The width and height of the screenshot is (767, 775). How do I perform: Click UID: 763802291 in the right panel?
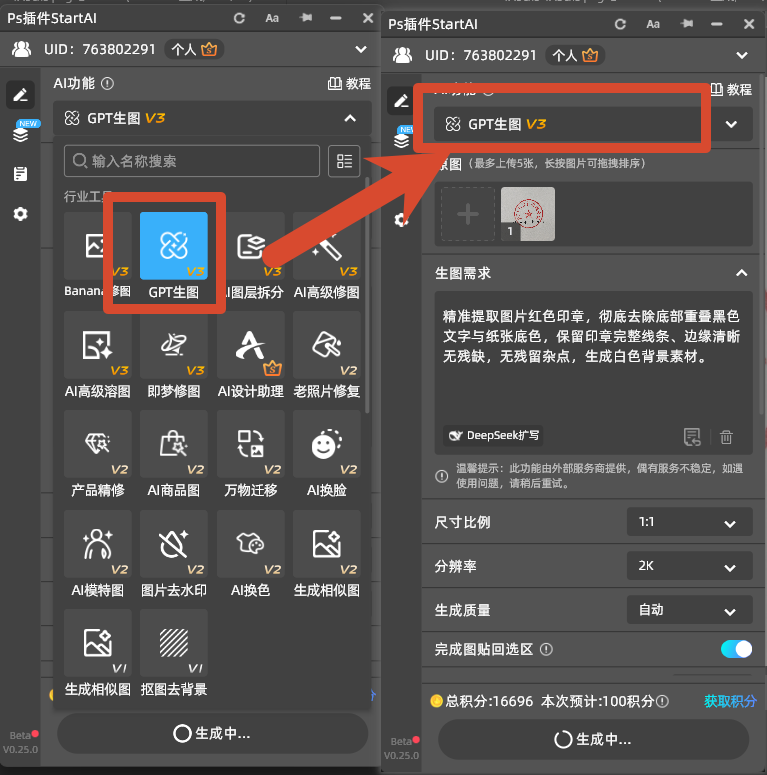click(x=480, y=55)
